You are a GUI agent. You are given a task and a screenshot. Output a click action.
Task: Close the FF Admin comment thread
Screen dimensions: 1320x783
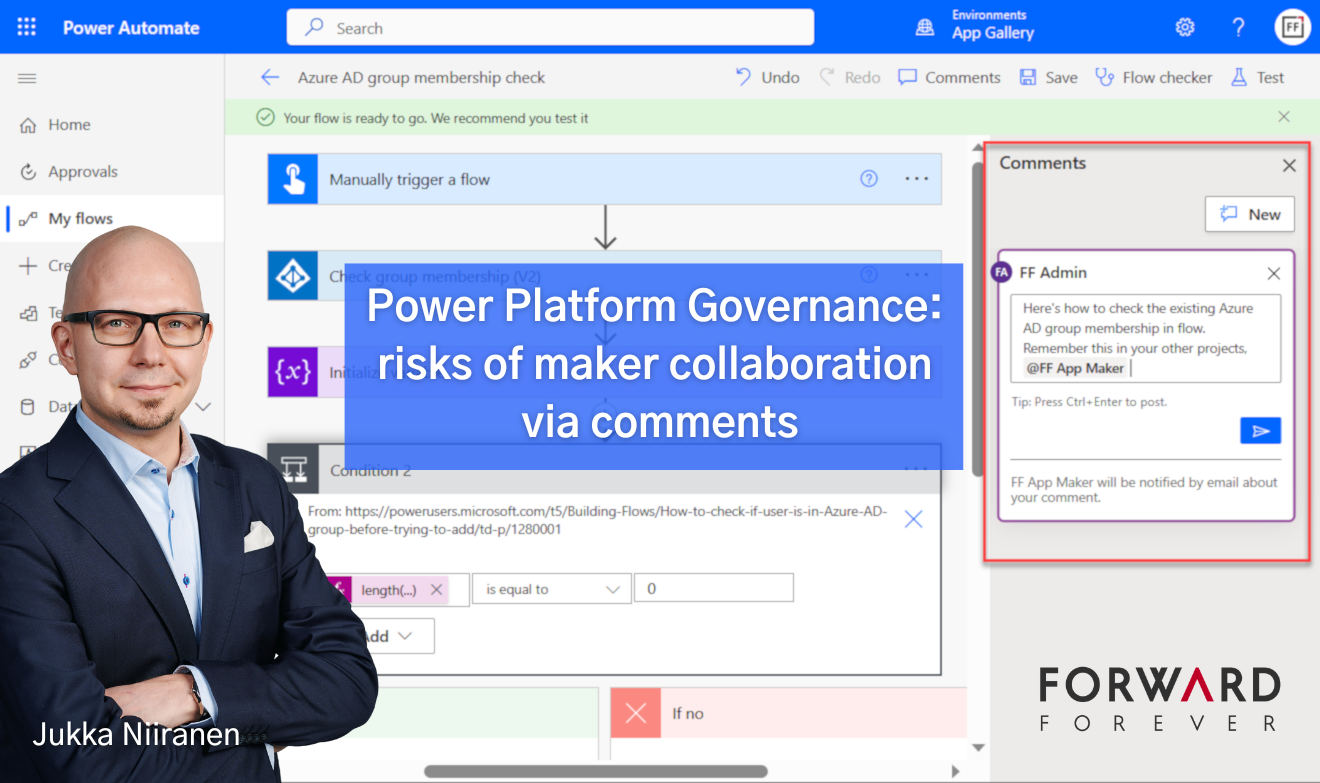coord(1274,273)
